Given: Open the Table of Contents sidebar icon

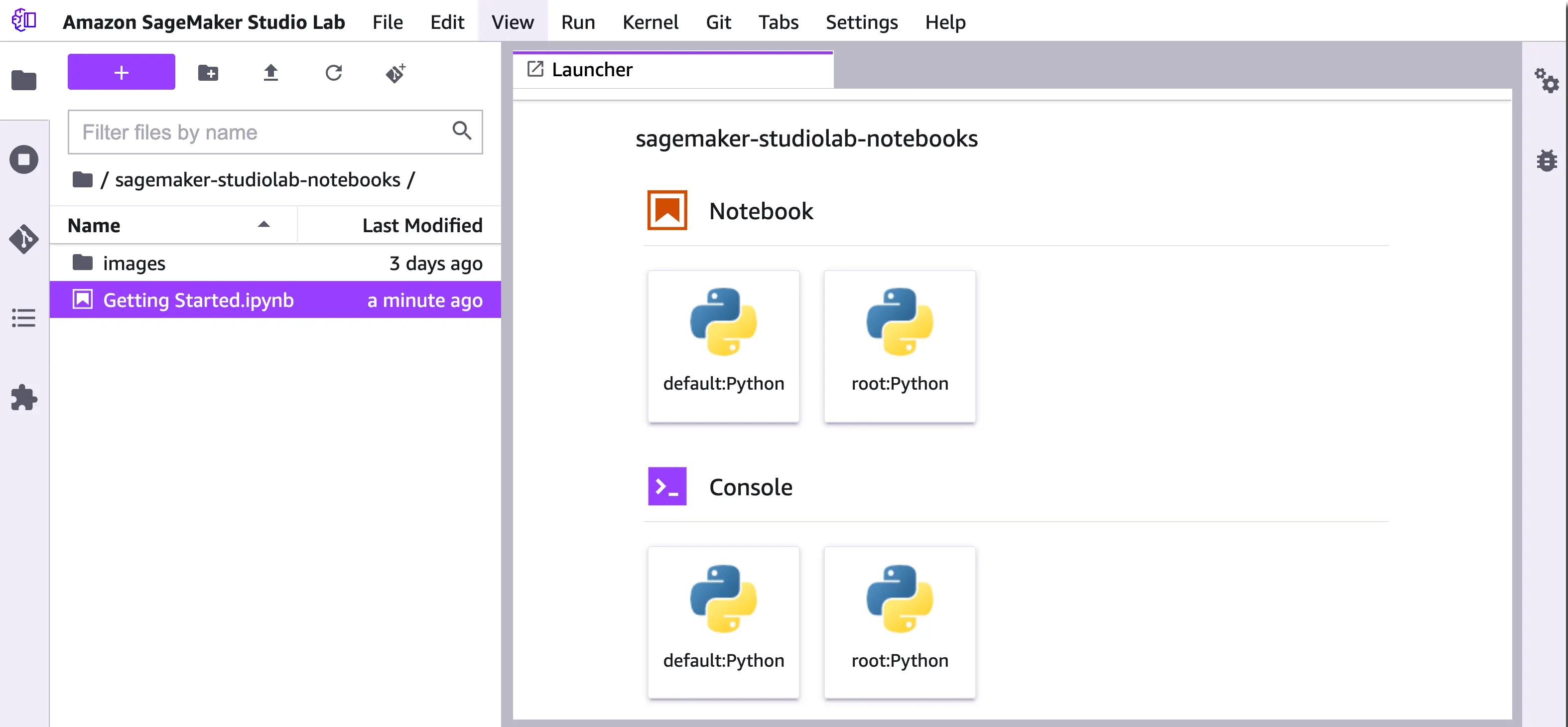Looking at the screenshot, I should [x=24, y=318].
